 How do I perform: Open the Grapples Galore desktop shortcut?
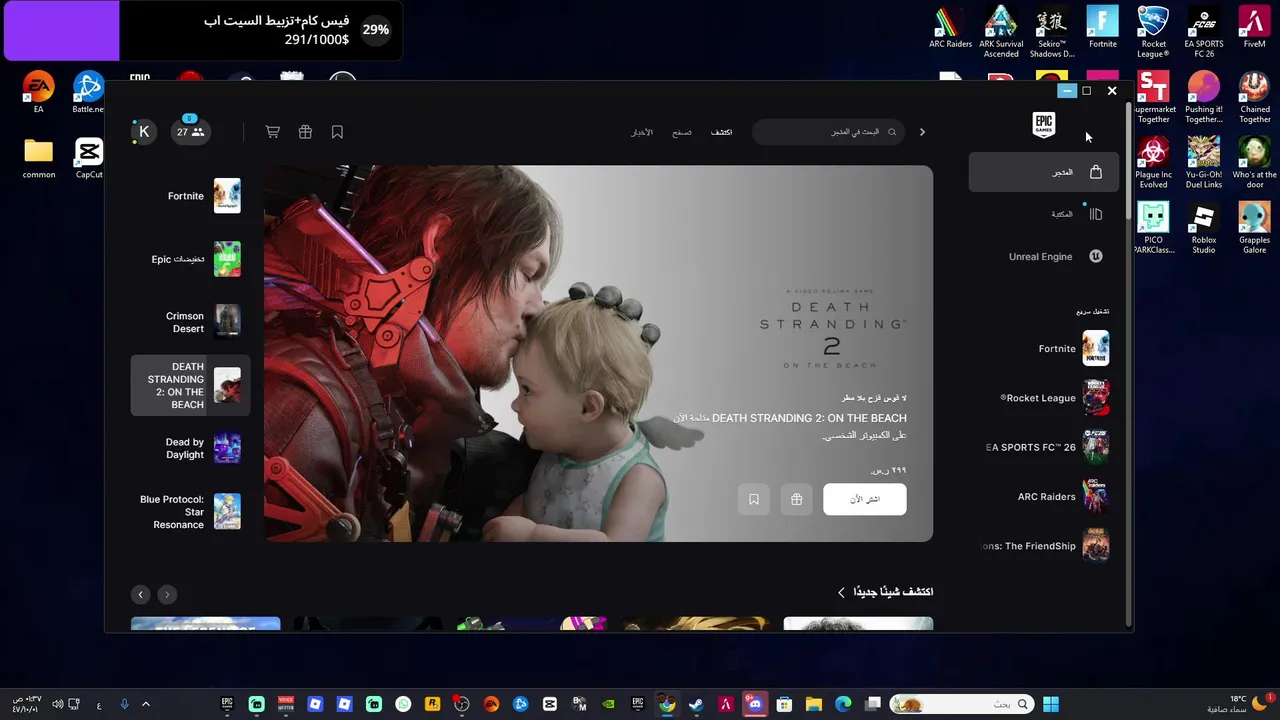click(x=1255, y=229)
